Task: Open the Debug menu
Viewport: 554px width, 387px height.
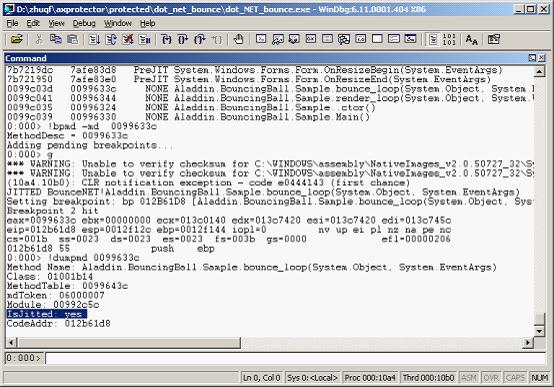Action: 84,23
